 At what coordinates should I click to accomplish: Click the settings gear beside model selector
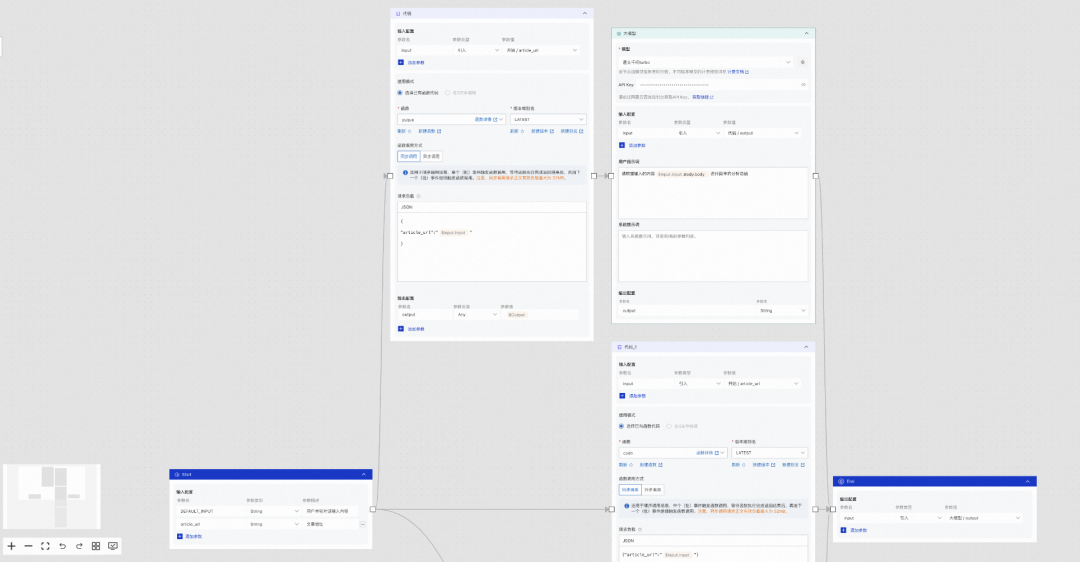point(803,62)
